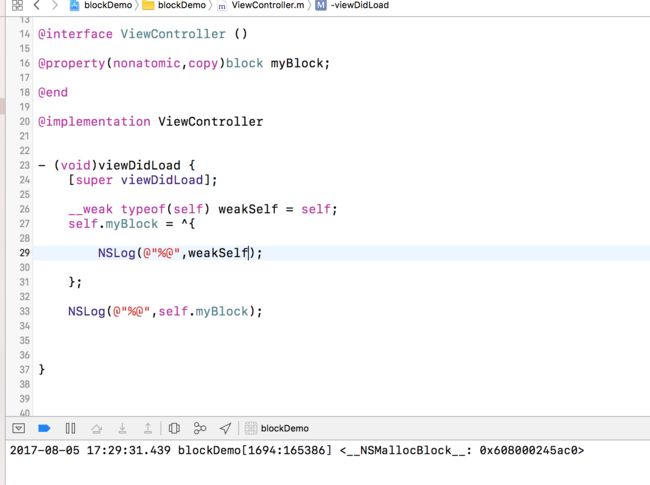This screenshot has width=650, height=485.
Task: Click the "myBlock;" property name on line 16
Action: coord(300,63)
